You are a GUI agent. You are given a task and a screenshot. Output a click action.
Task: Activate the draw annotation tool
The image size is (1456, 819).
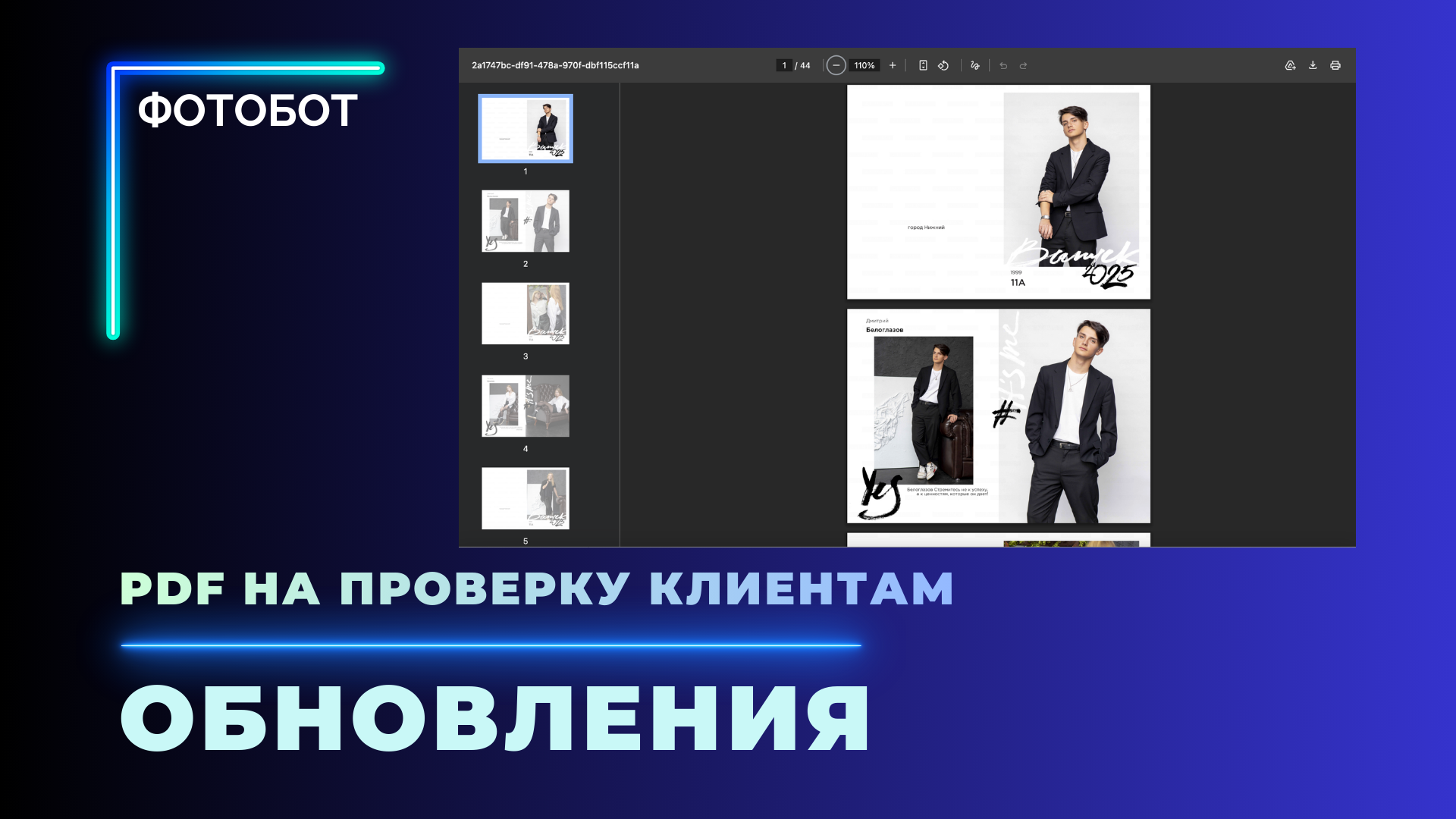[x=975, y=65]
